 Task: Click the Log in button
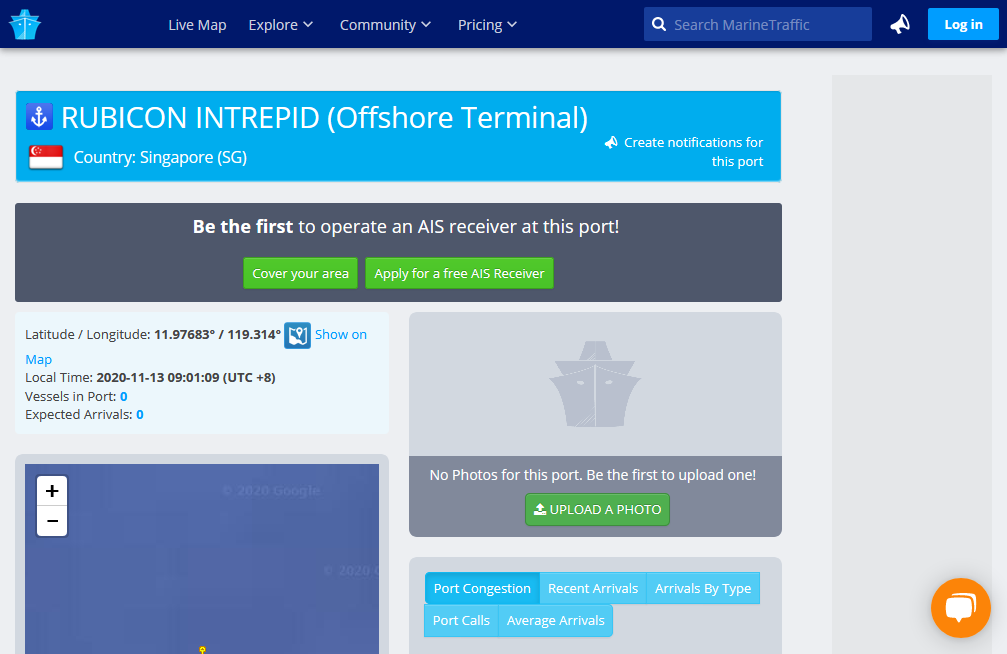(963, 24)
